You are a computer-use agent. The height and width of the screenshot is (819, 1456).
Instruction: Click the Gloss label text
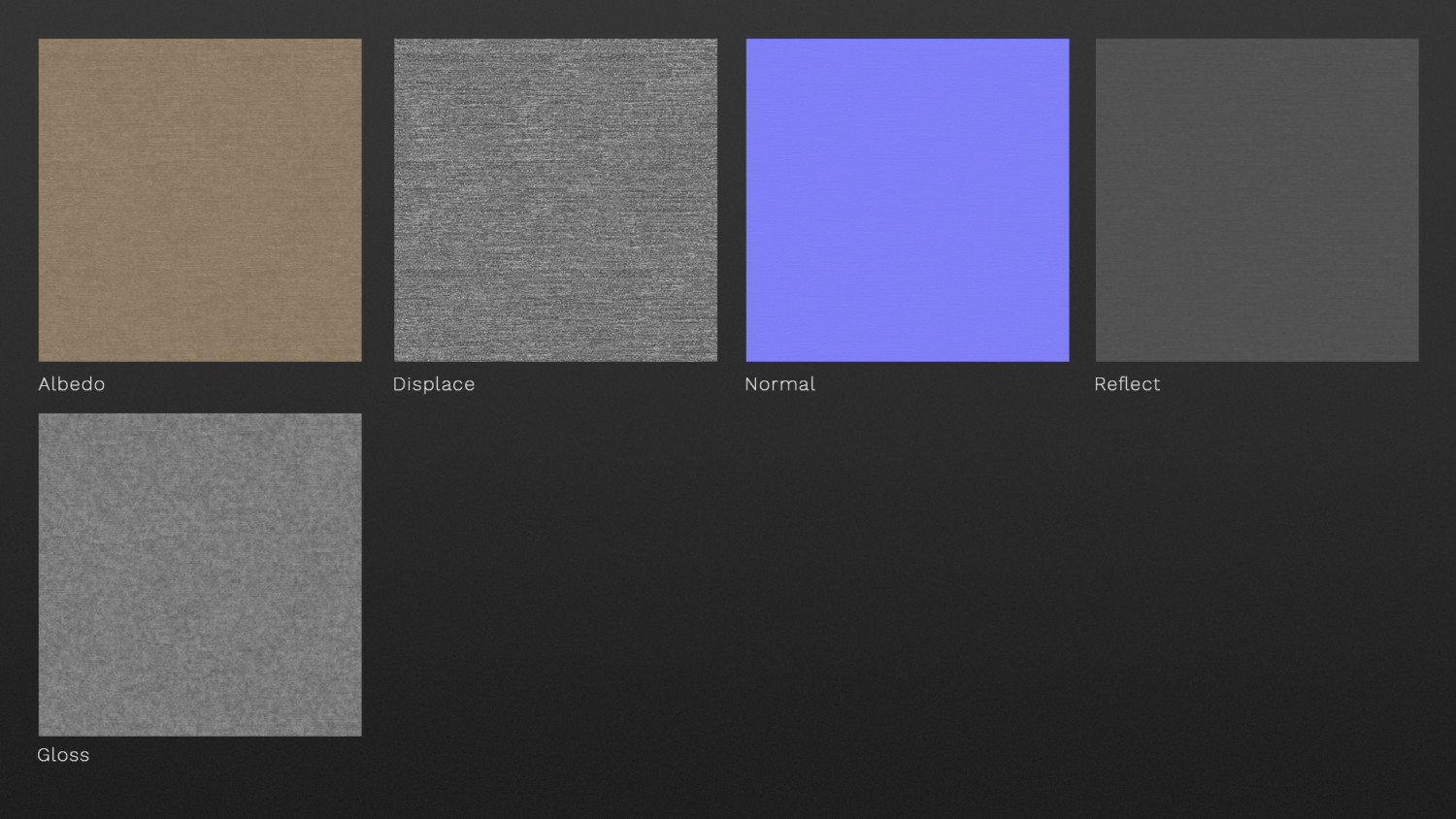coord(63,755)
